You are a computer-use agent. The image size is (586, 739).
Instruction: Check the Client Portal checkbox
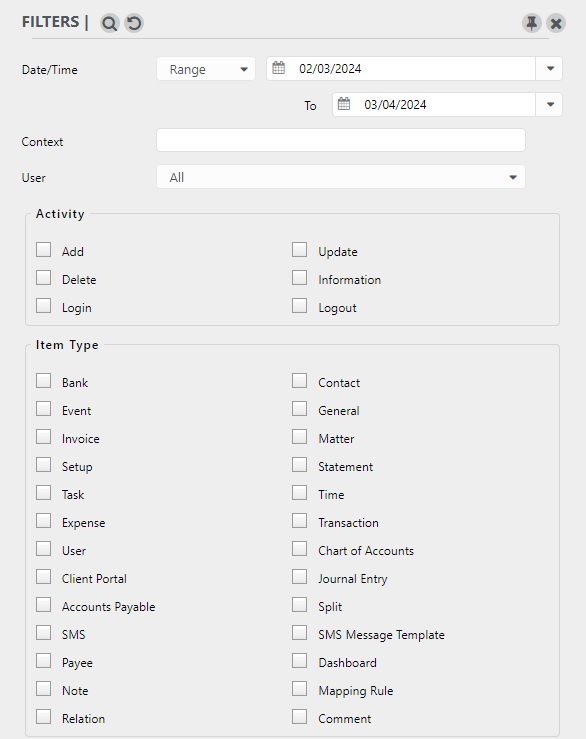(44, 577)
